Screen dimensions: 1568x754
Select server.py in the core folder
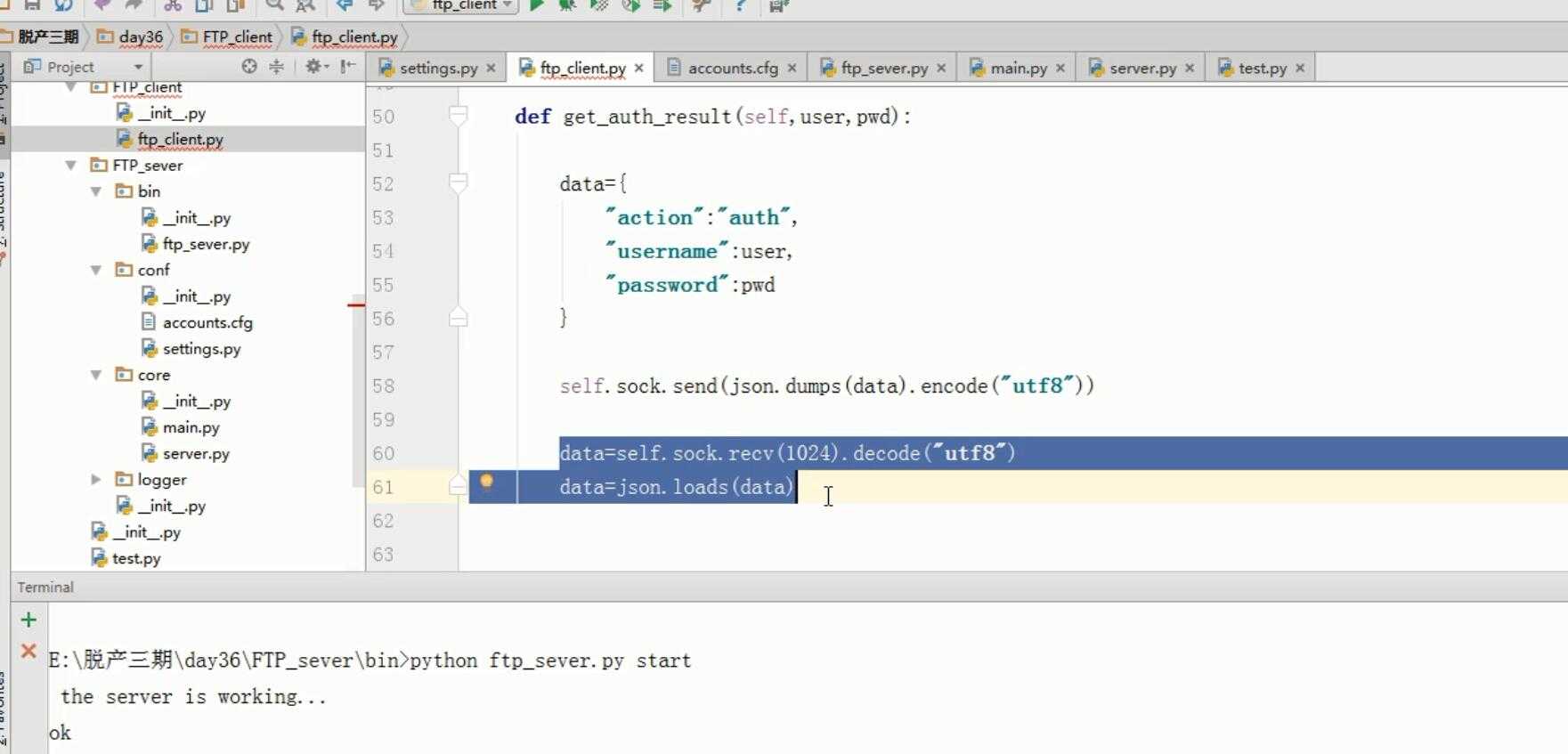click(196, 454)
